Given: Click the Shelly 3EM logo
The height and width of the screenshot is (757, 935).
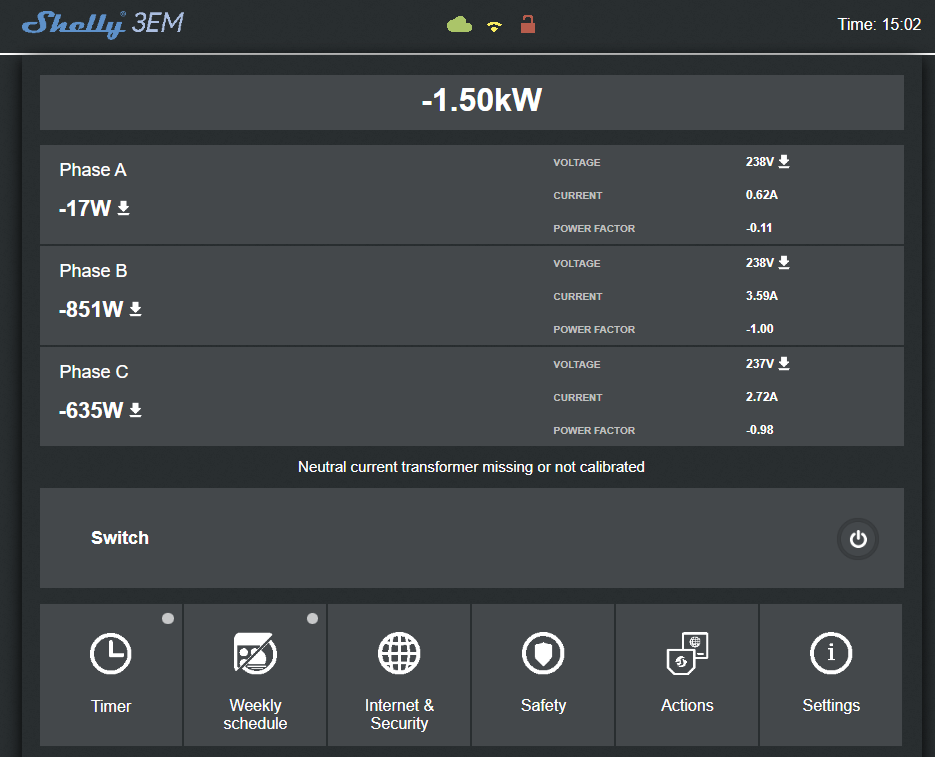Looking at the screenshot, I should 103,24.
